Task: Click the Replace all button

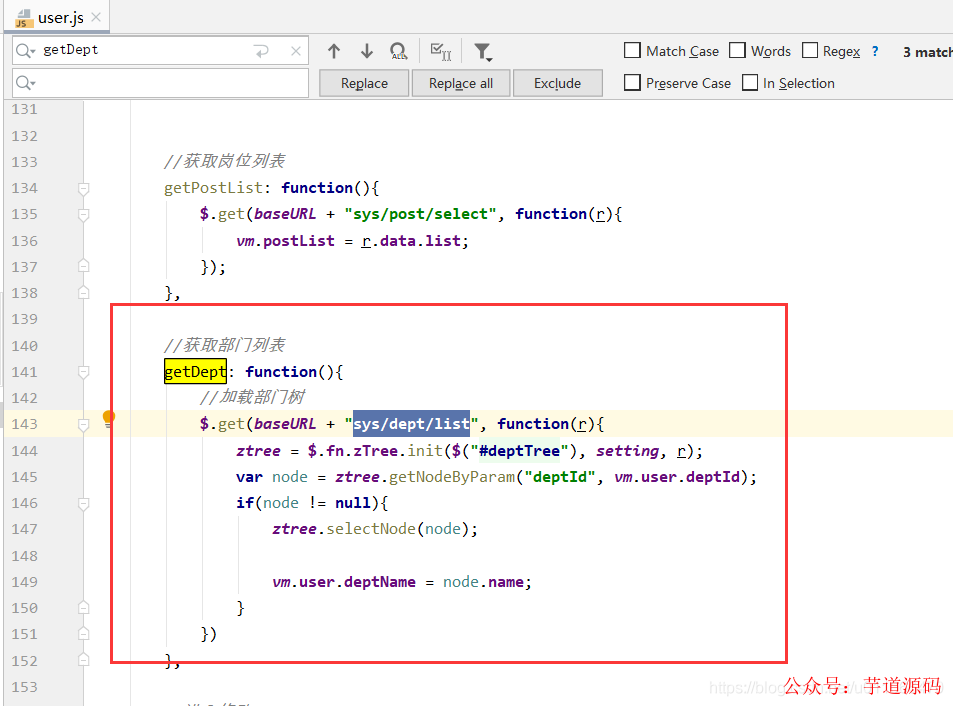Action: 460,83
